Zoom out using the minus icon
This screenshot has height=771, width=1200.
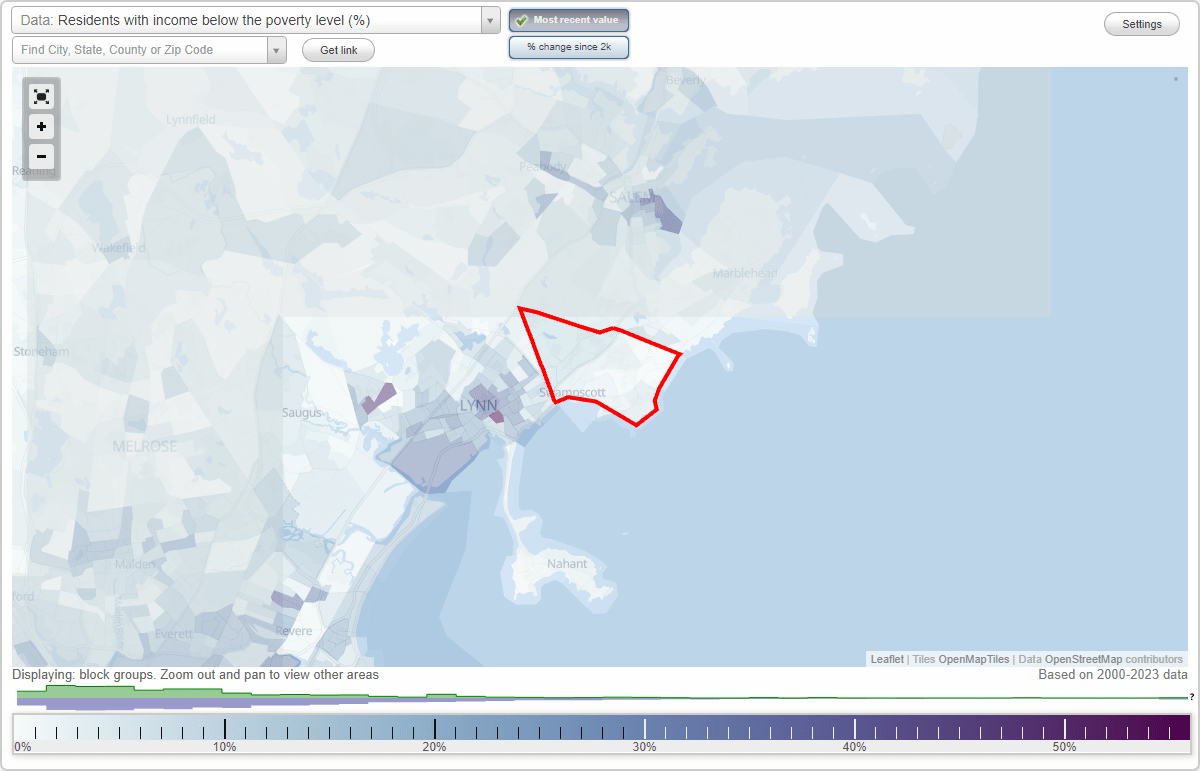41,157
